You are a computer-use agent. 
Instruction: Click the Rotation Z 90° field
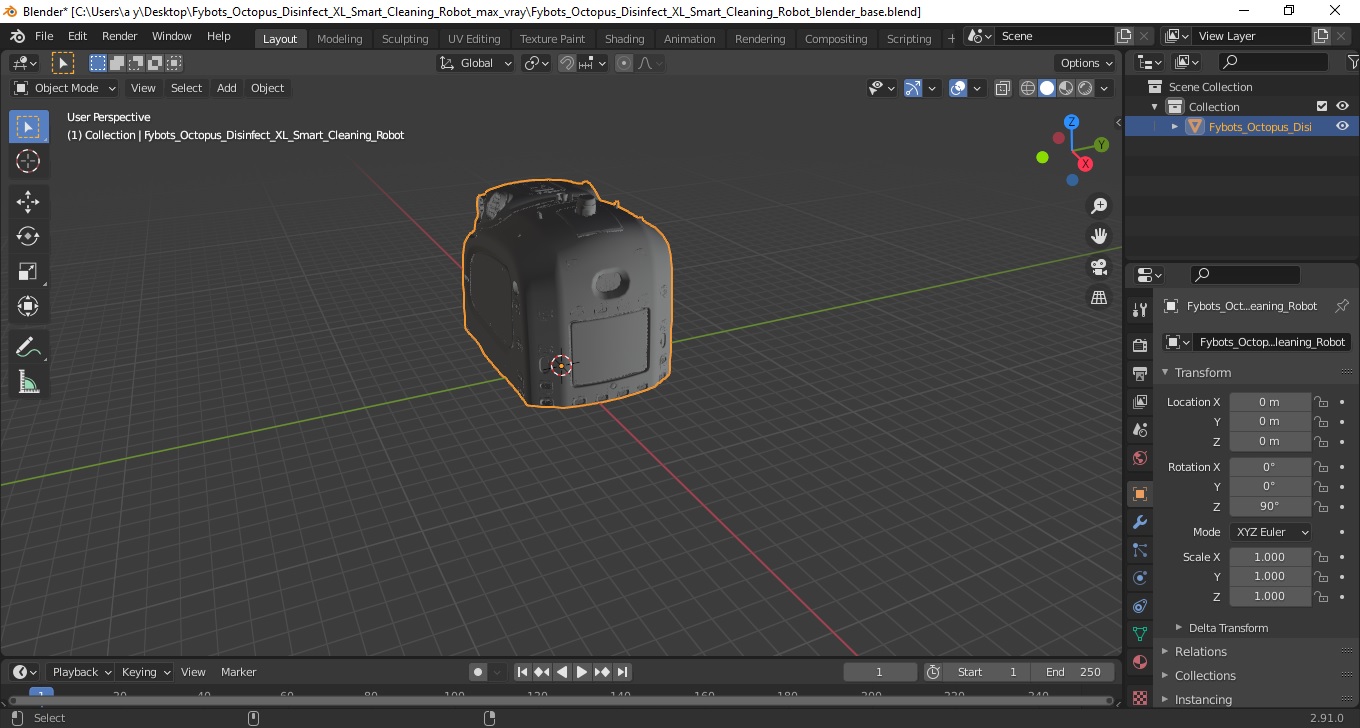pyautogui.click(x=1270, y=506)
